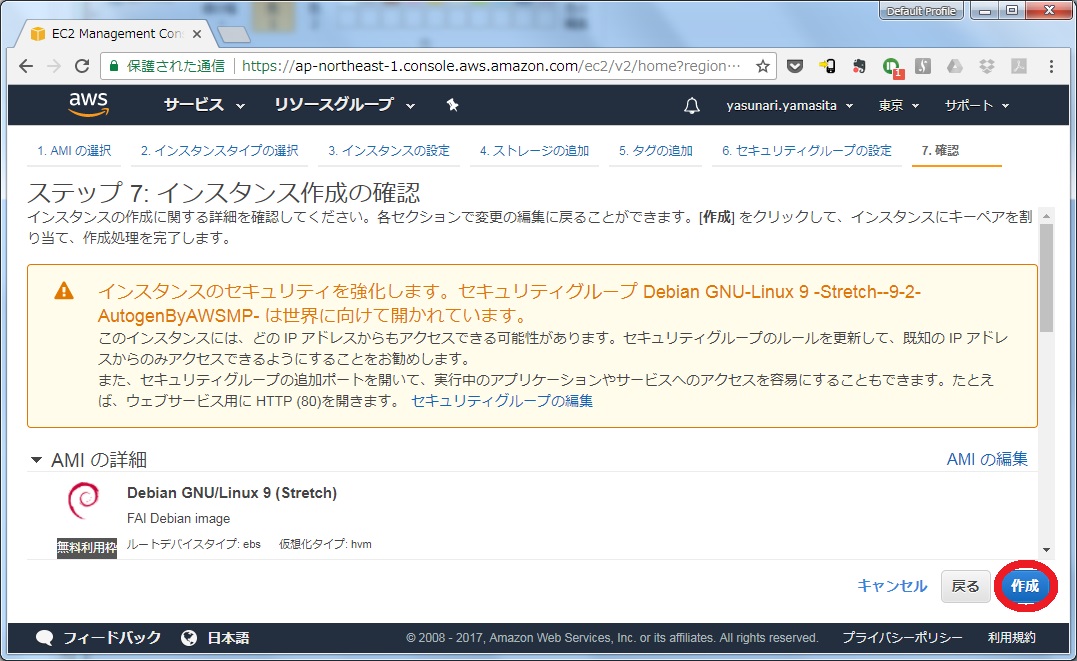Click the 仮想化タイプ: hvm text

coord(325,544)
